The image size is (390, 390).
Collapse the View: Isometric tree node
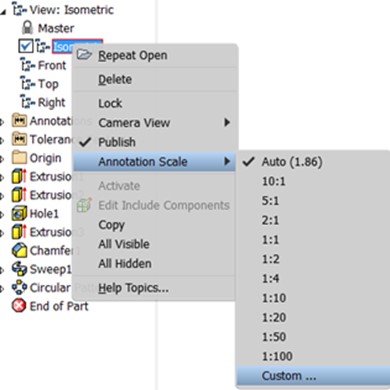pyautogui.click(x=3, y=12)
